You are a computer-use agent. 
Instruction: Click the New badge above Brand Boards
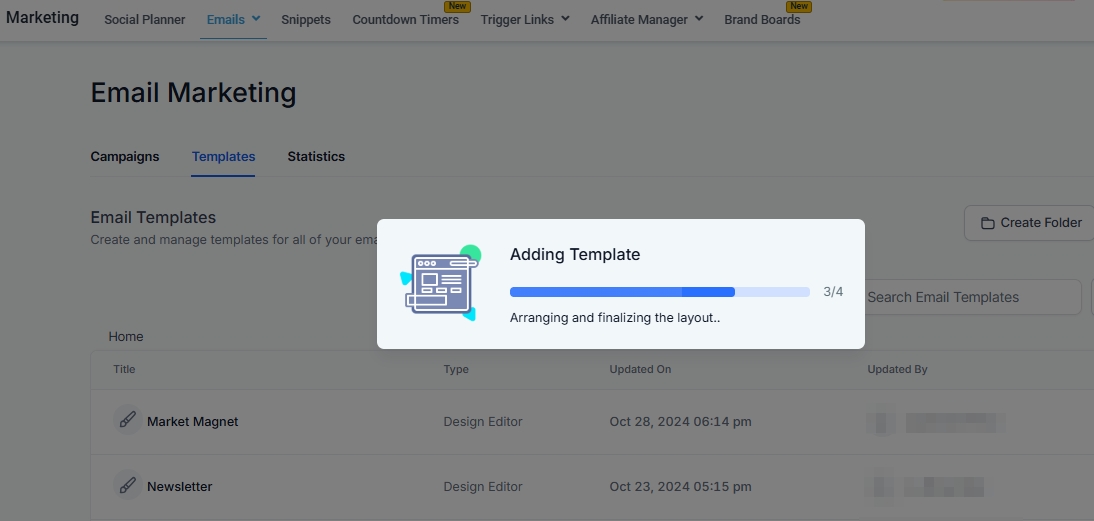point(798,6)
